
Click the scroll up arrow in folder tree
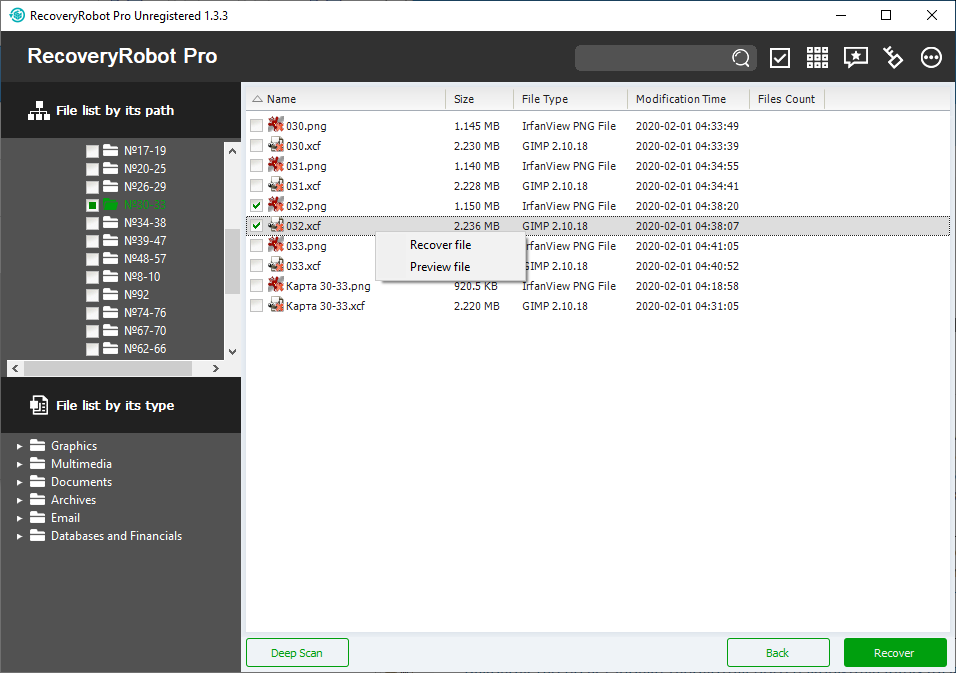(232, 151)
